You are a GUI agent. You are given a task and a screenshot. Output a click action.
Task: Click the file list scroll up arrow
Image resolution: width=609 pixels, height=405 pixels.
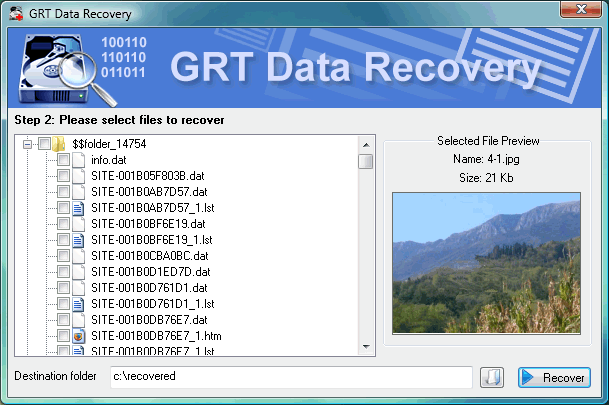coord(366,145)
